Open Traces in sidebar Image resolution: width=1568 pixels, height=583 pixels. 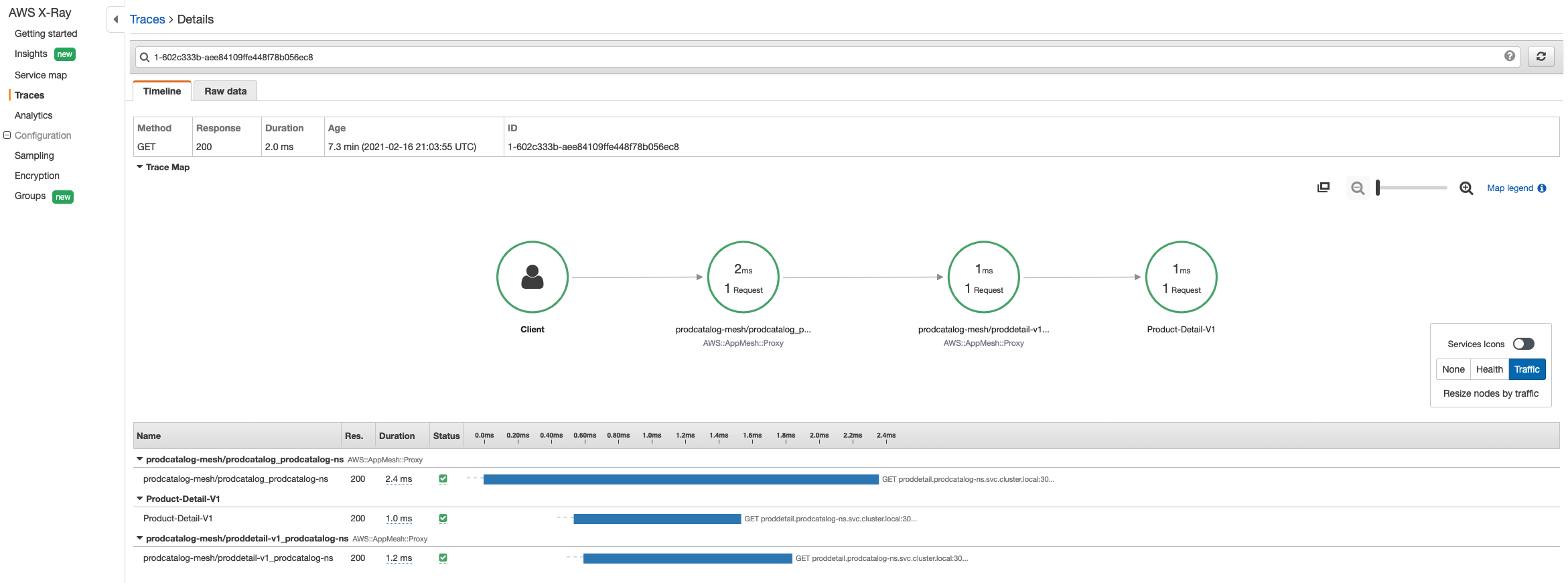[x=29, y=95]
